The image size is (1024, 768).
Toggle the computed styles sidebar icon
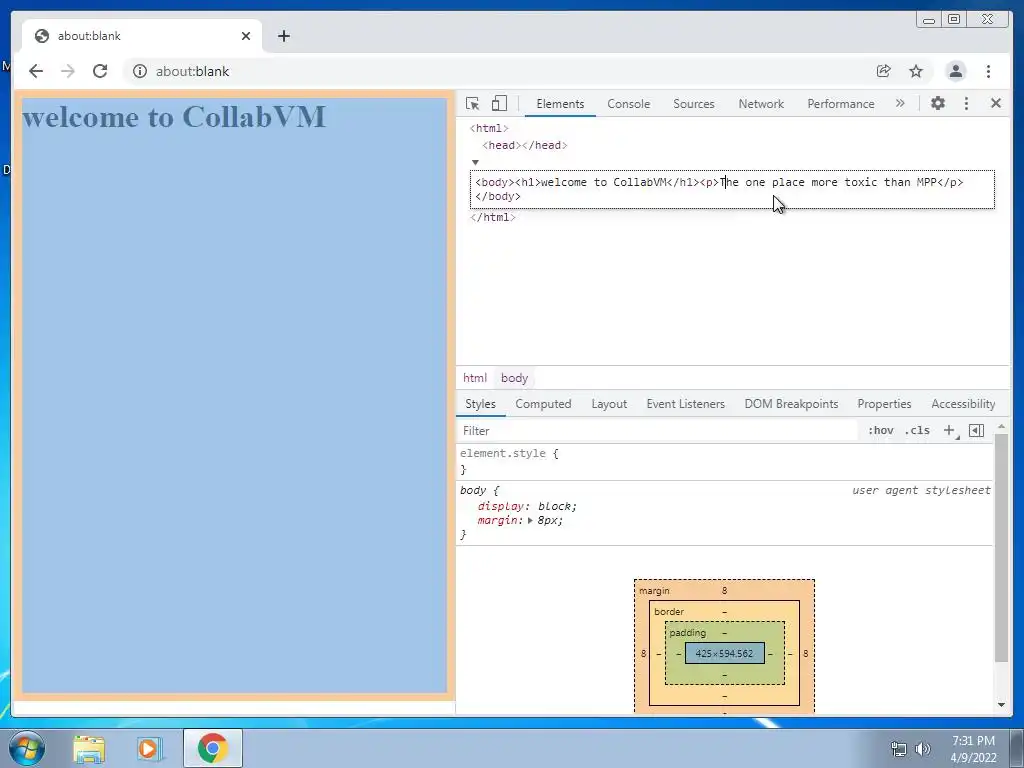coord(976,430)
